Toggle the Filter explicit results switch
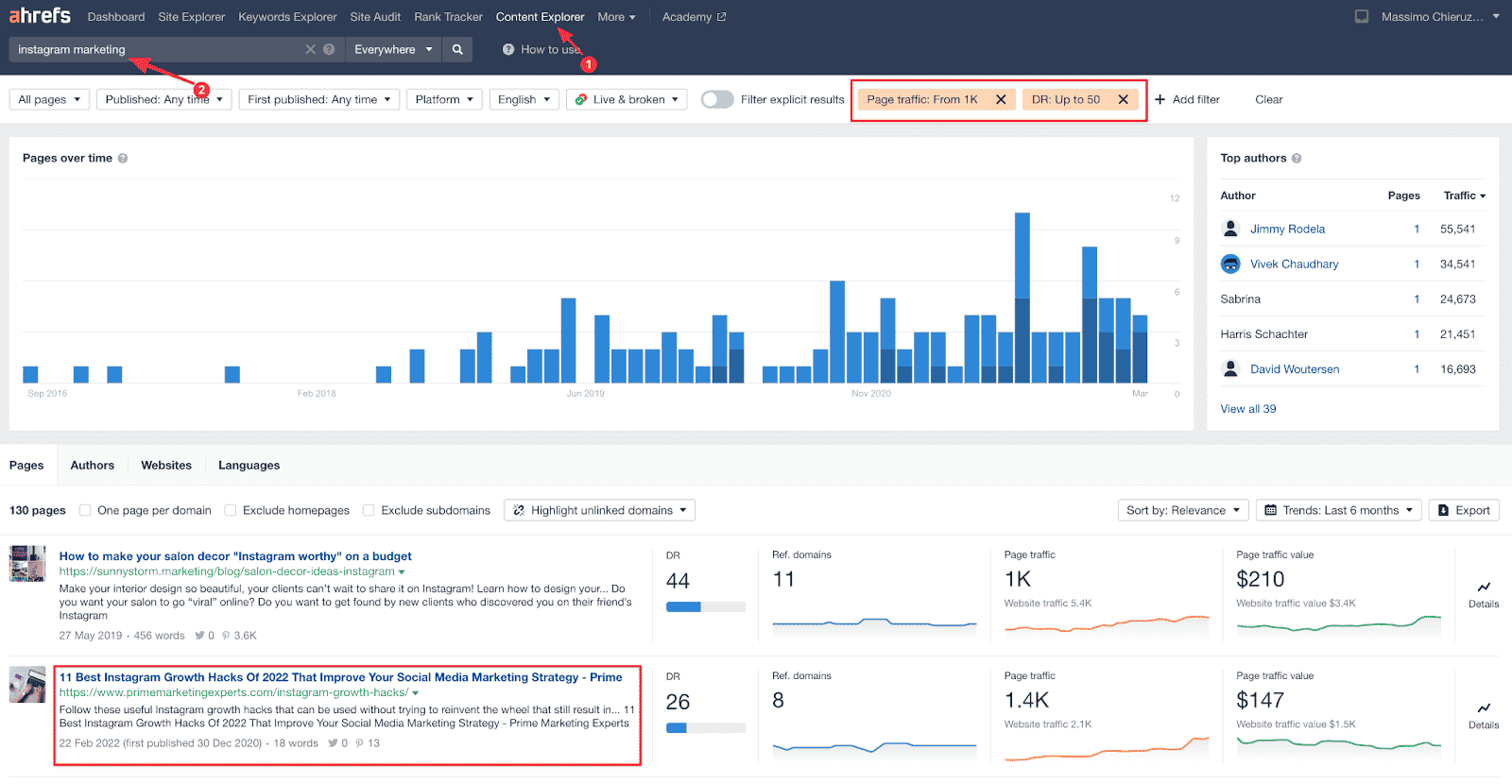Image resolution: width=1512 pixels, height=784 pixels. coord(717,99)
